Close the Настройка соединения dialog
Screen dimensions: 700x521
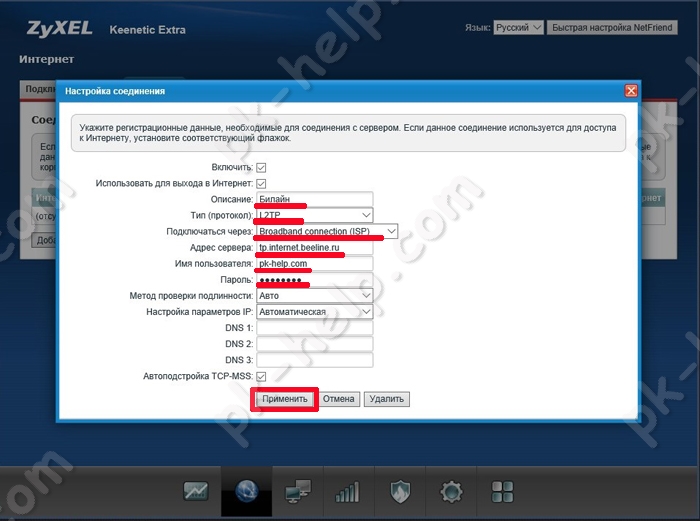tap(631, 91)
